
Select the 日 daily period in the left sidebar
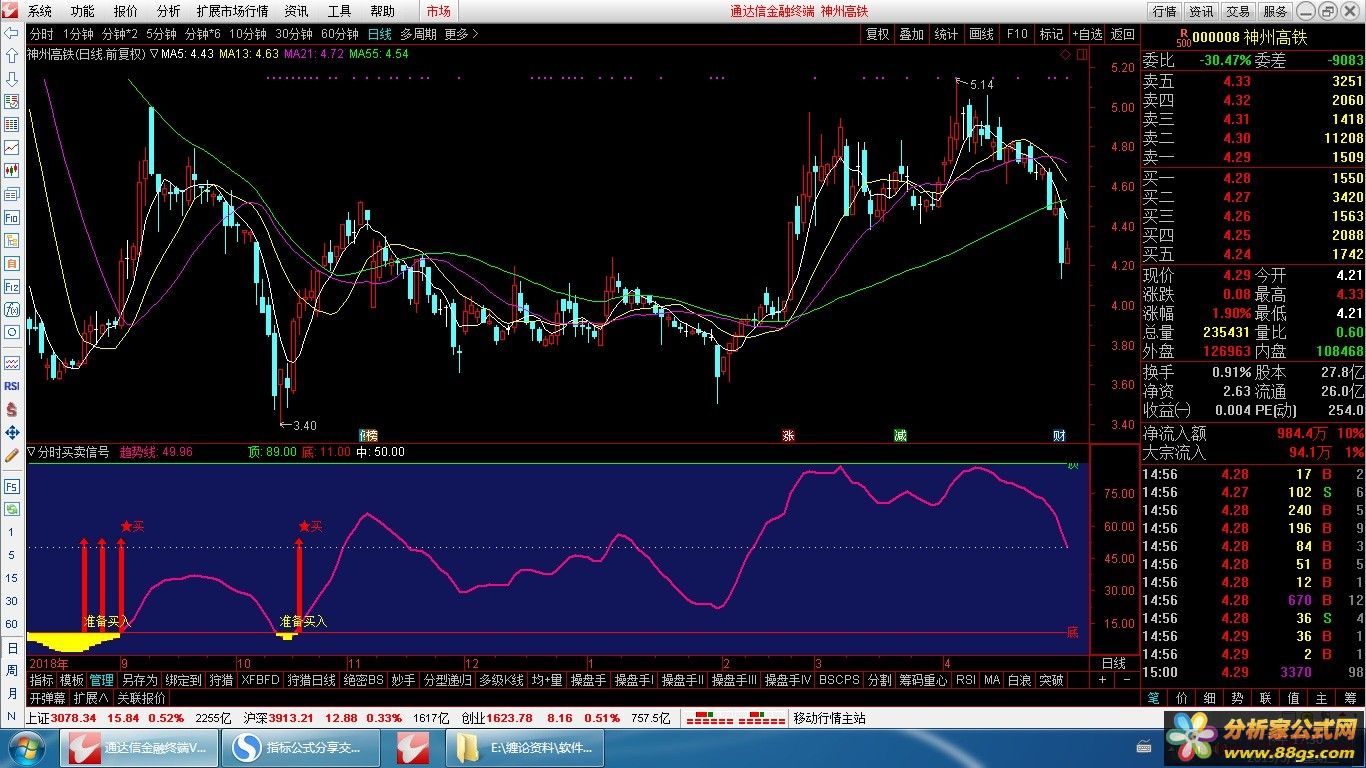[12, 647]
